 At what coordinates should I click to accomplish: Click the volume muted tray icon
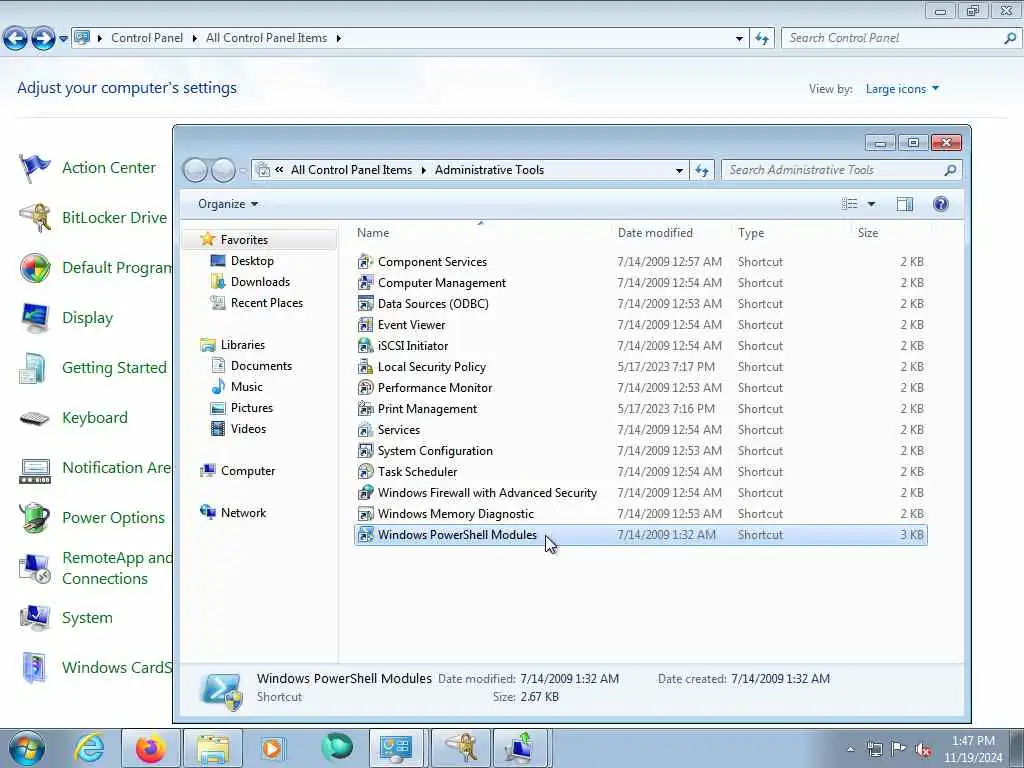[x=923, y=749]
